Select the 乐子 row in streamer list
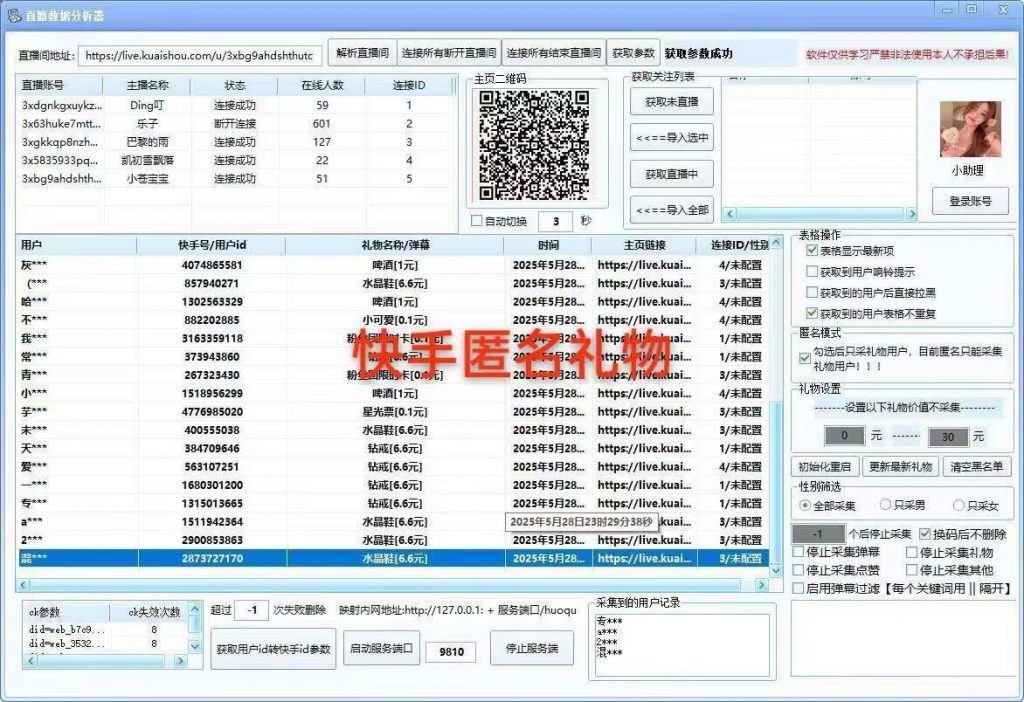The height and width of the screenshot is (702, 1024). [x=150, y=123]
